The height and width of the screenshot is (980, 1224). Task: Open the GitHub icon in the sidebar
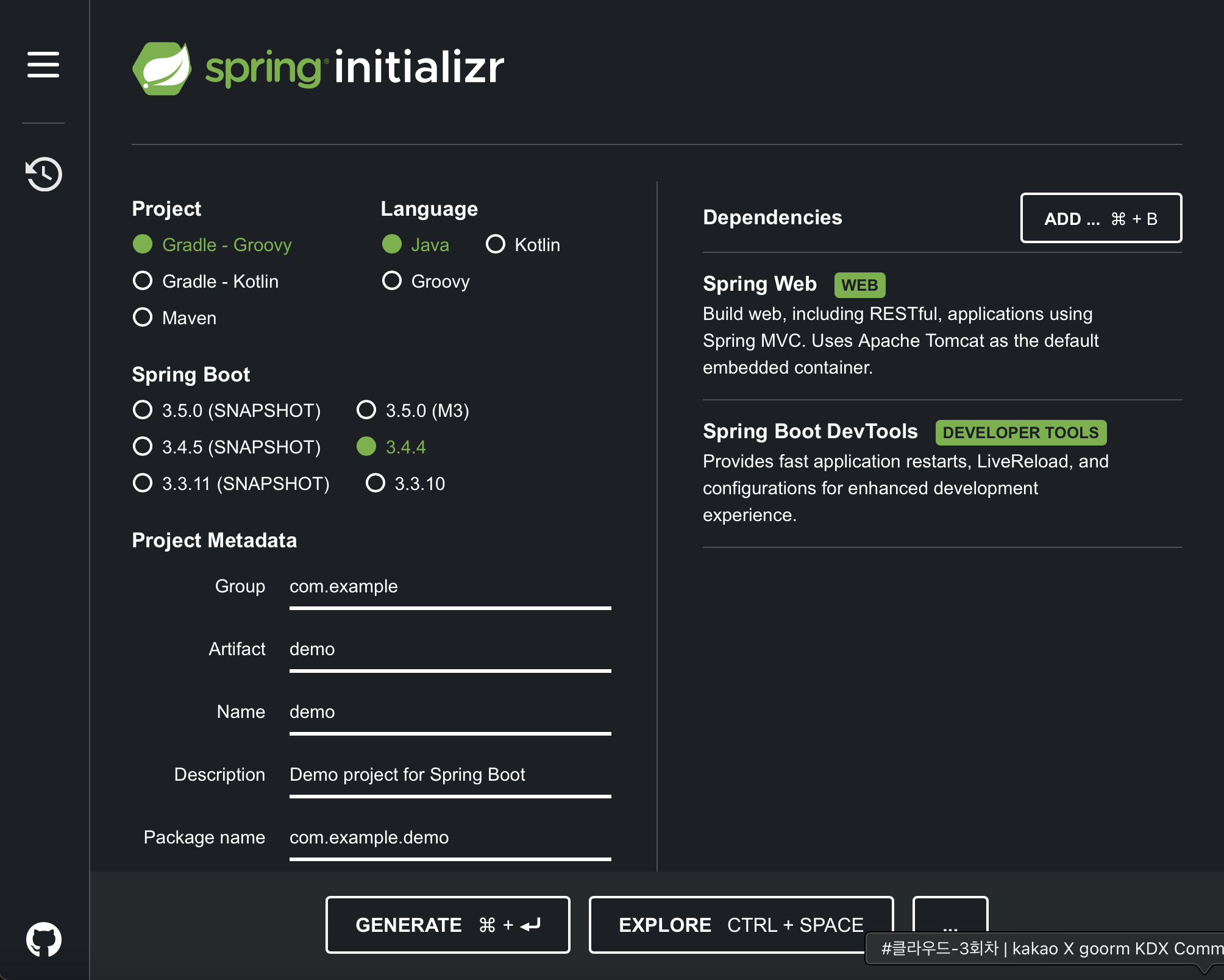point(43,939)
